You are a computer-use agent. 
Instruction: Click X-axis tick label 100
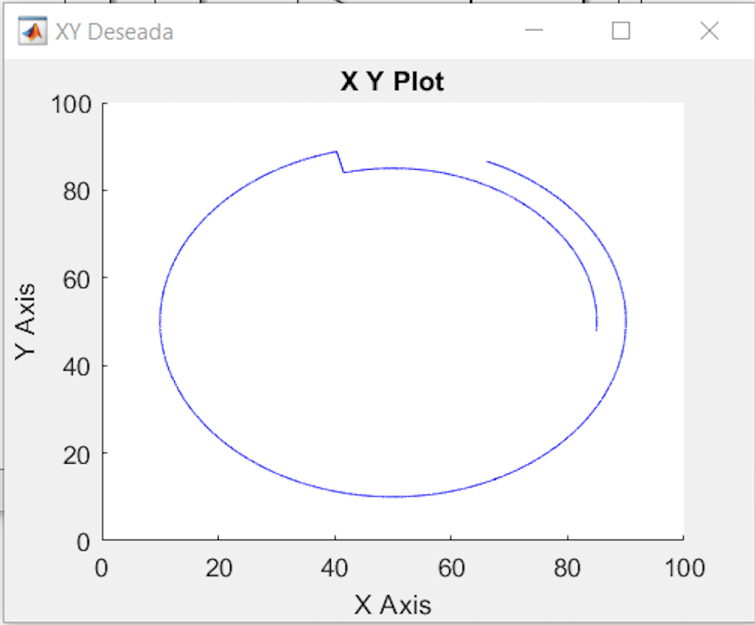(x=685, y=568)
